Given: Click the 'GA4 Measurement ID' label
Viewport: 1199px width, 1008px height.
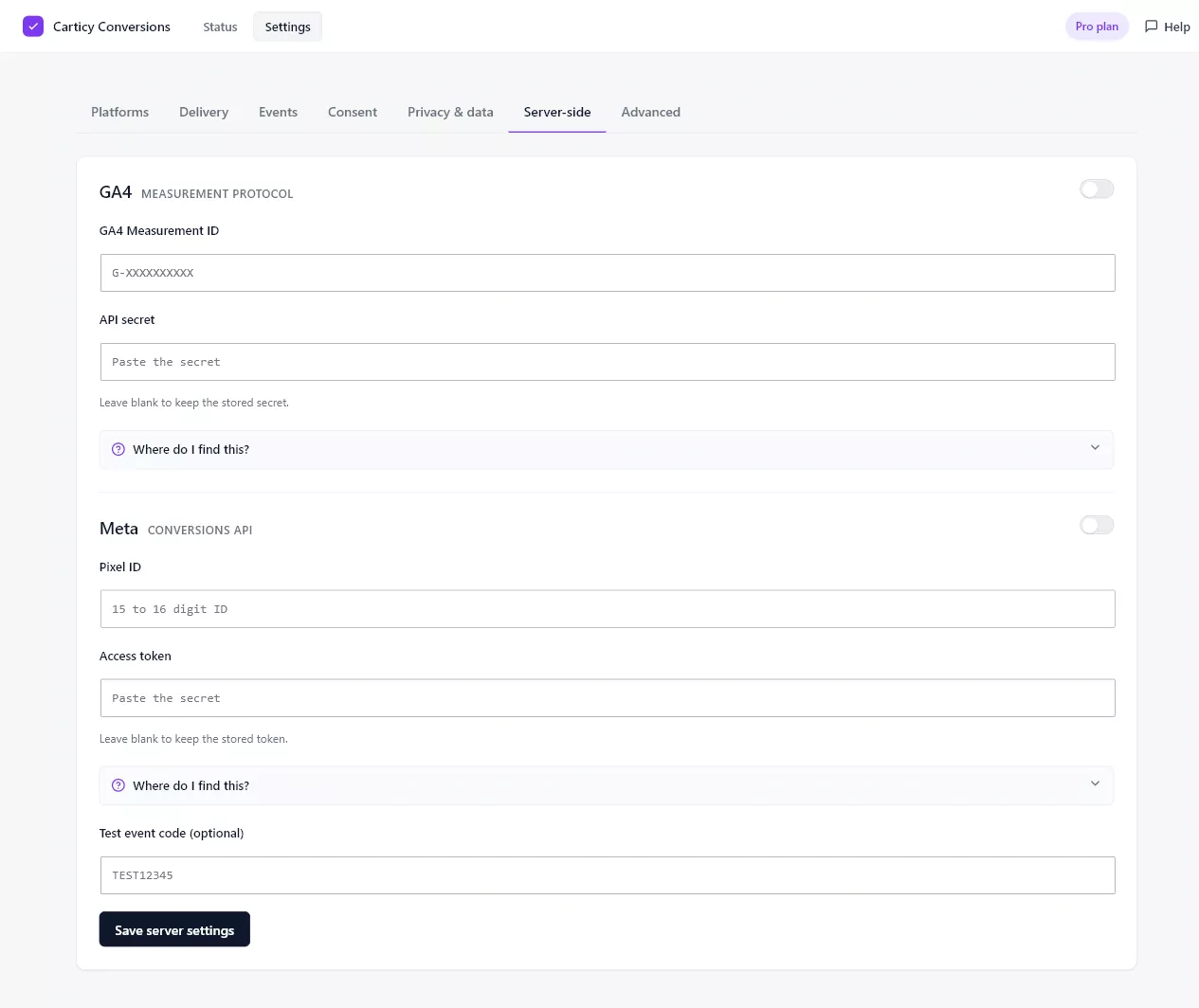Looking at the screenshot, I should click(x=159, y=230).
